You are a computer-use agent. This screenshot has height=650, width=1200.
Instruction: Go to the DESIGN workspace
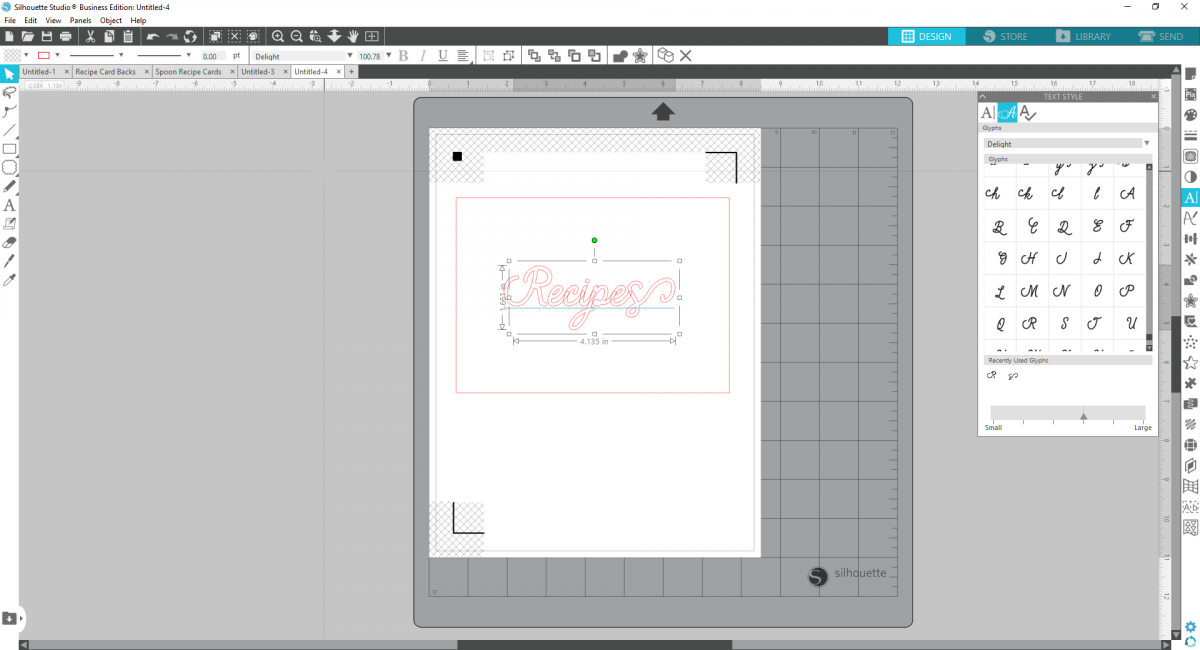[x=927, y=36]
